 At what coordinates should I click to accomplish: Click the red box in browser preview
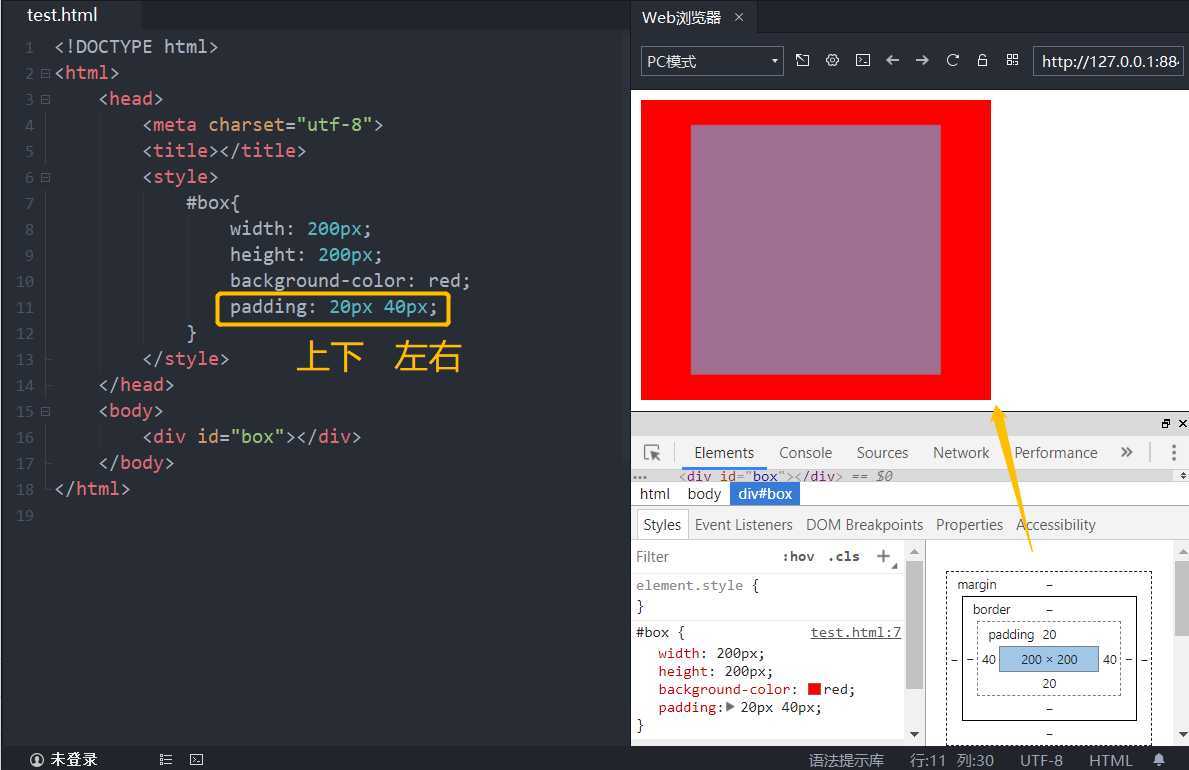(816, 250)
